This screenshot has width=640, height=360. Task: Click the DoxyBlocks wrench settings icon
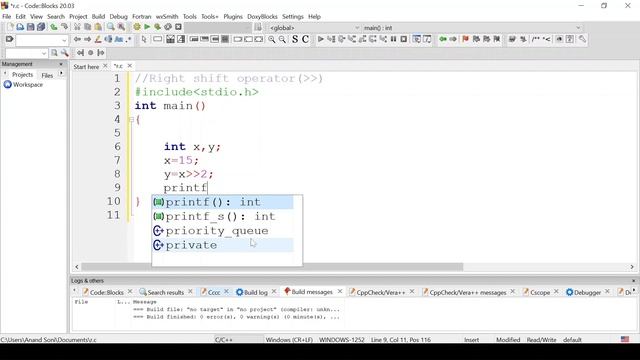point(582,39)
